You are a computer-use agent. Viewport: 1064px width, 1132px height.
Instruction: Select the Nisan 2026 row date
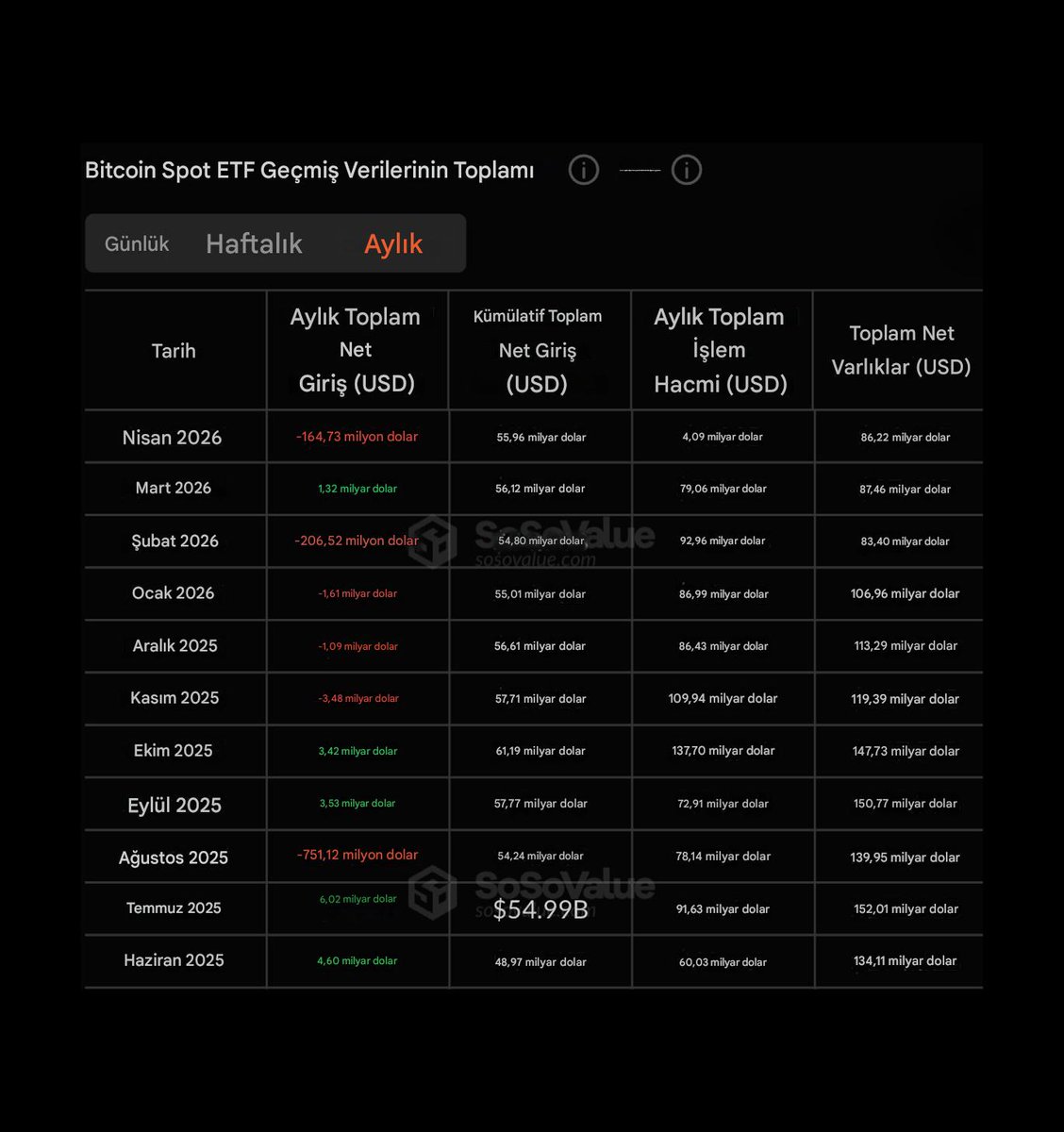[x=172, y=438]
